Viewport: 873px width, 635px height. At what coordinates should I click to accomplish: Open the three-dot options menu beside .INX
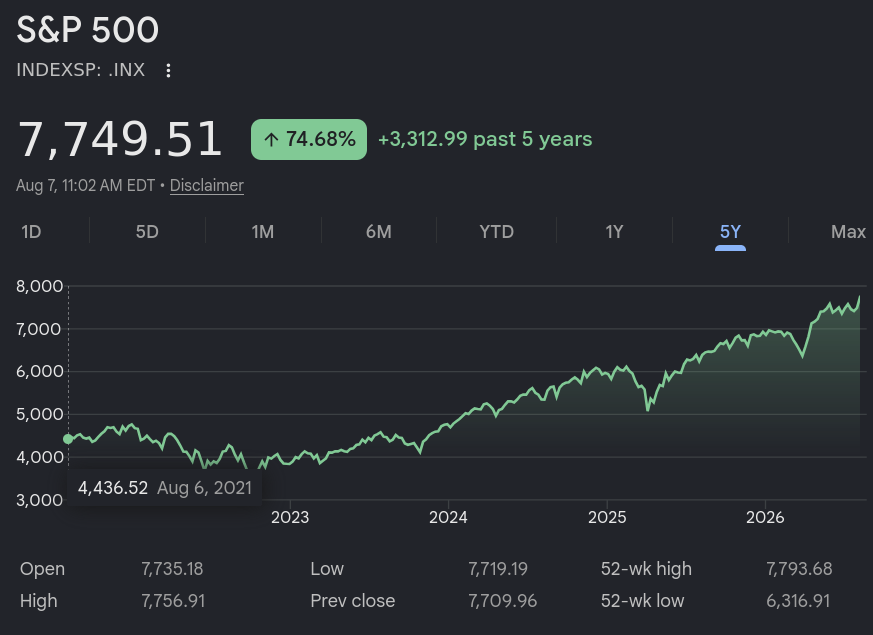pyautogui.click(x=168, y=70)
